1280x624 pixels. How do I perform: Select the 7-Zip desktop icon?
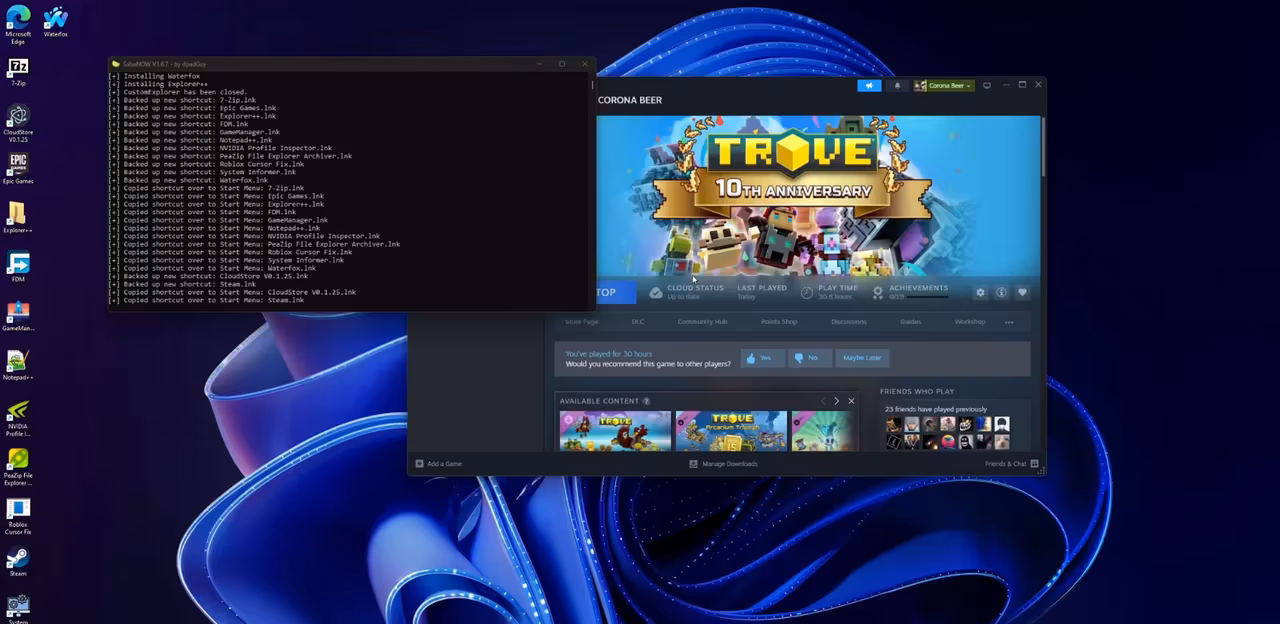tap(18, 72)
